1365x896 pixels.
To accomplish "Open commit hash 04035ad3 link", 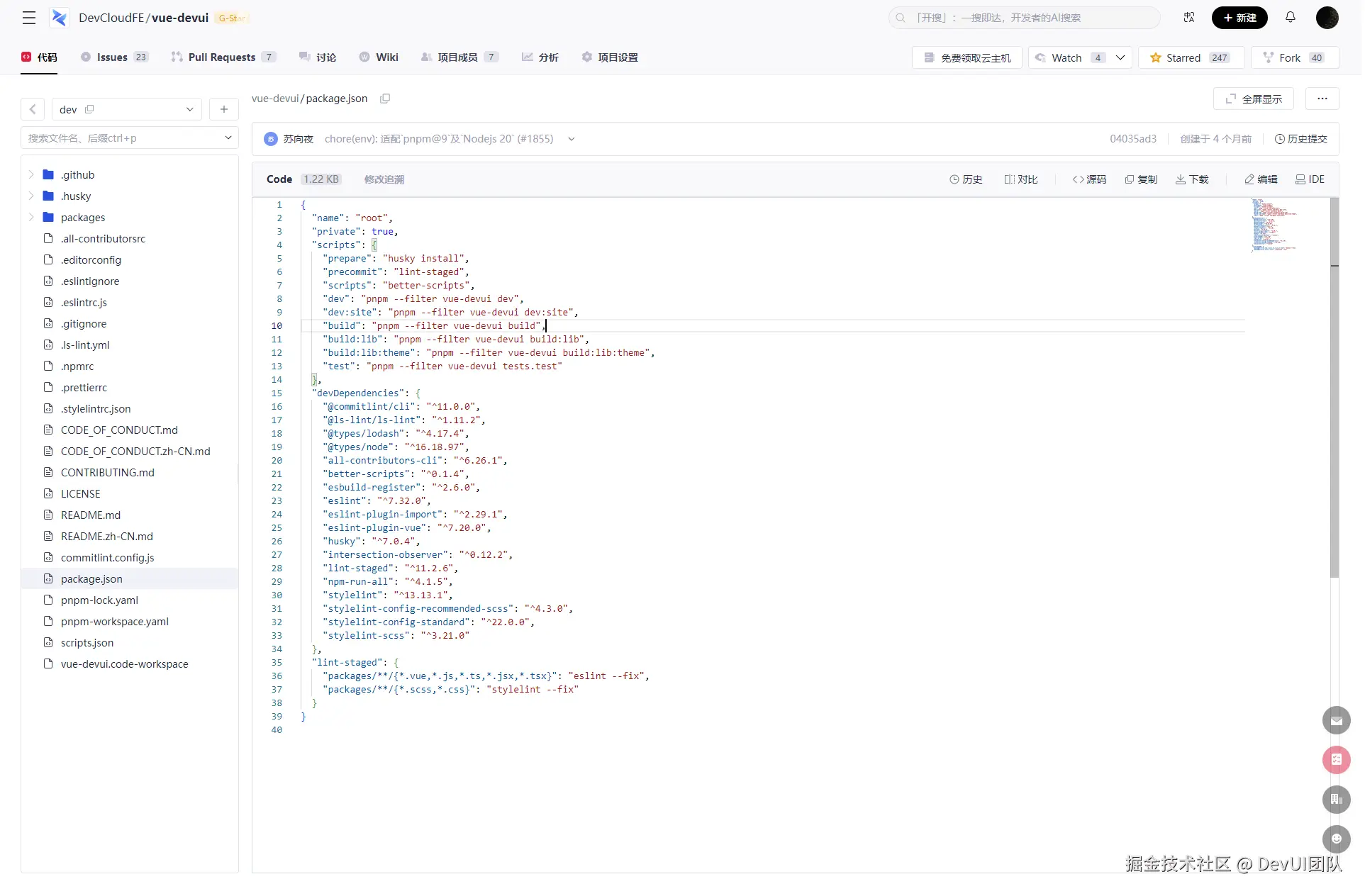I will (x=1132, y=139).
